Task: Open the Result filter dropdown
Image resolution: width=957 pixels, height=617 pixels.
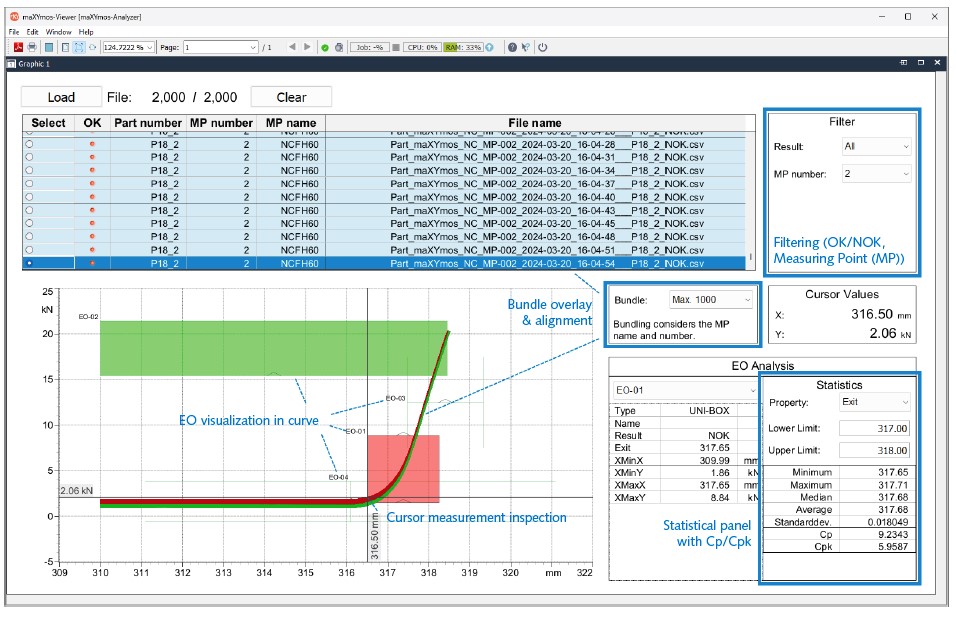Action: tap(876, 146)
